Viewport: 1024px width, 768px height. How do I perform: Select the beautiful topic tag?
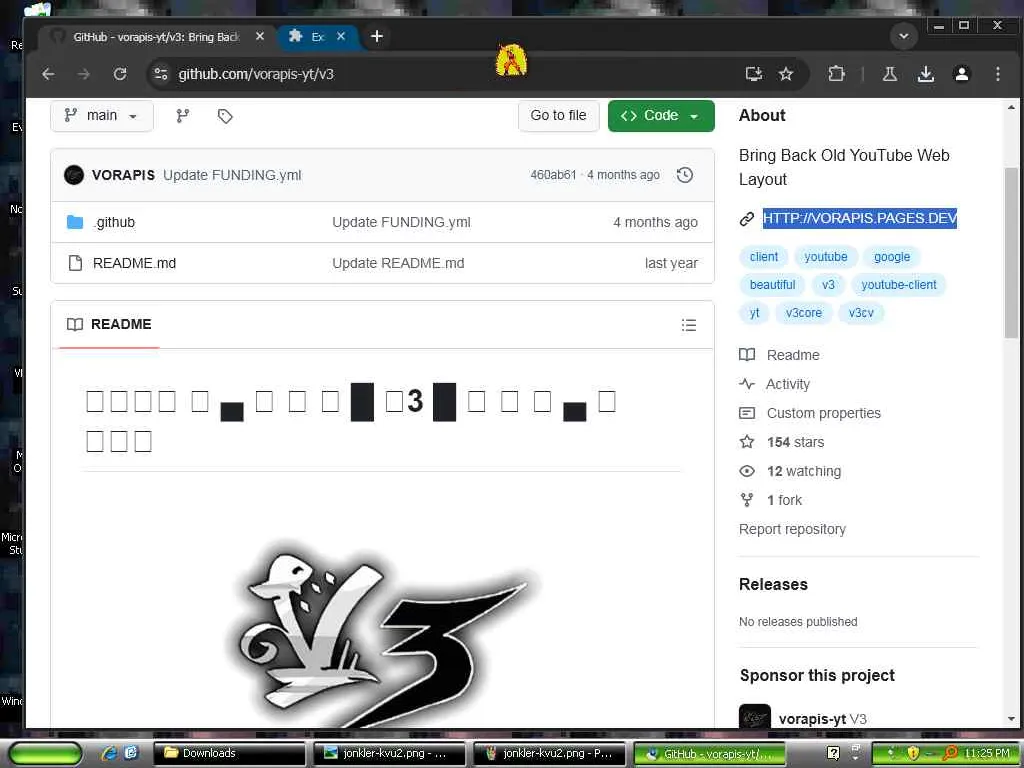pos(773,285)
